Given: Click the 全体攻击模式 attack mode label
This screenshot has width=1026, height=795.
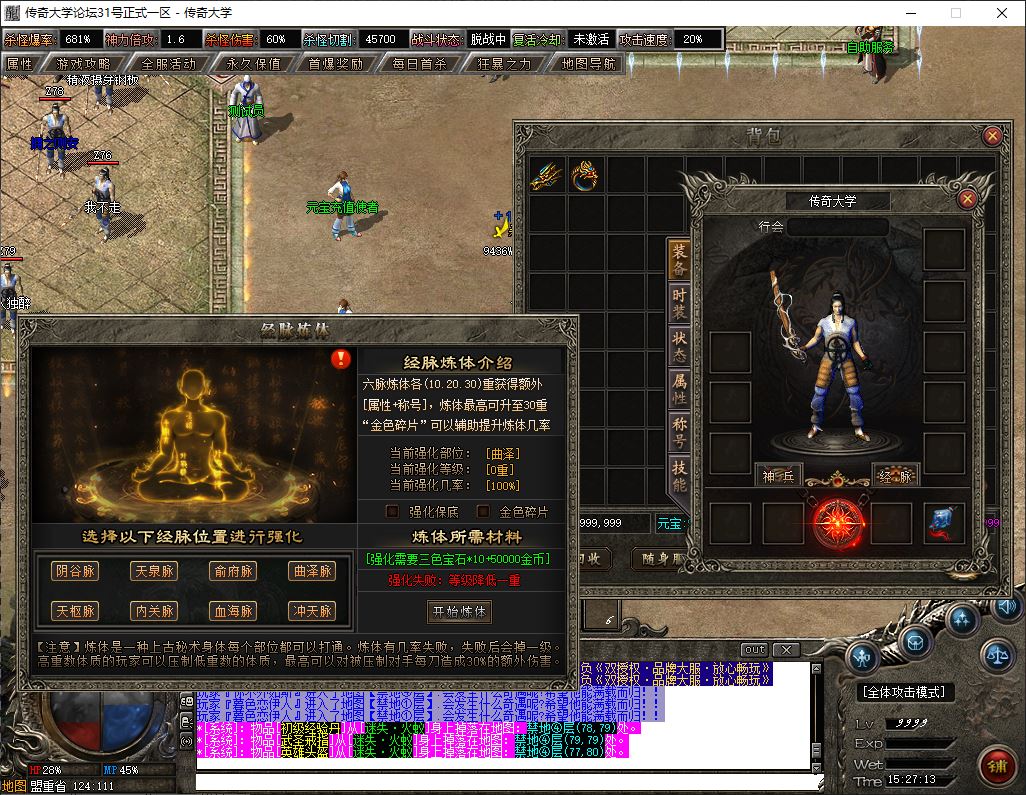Looking at the screenshot, I should pyautogui.click(x=904, y=692).
